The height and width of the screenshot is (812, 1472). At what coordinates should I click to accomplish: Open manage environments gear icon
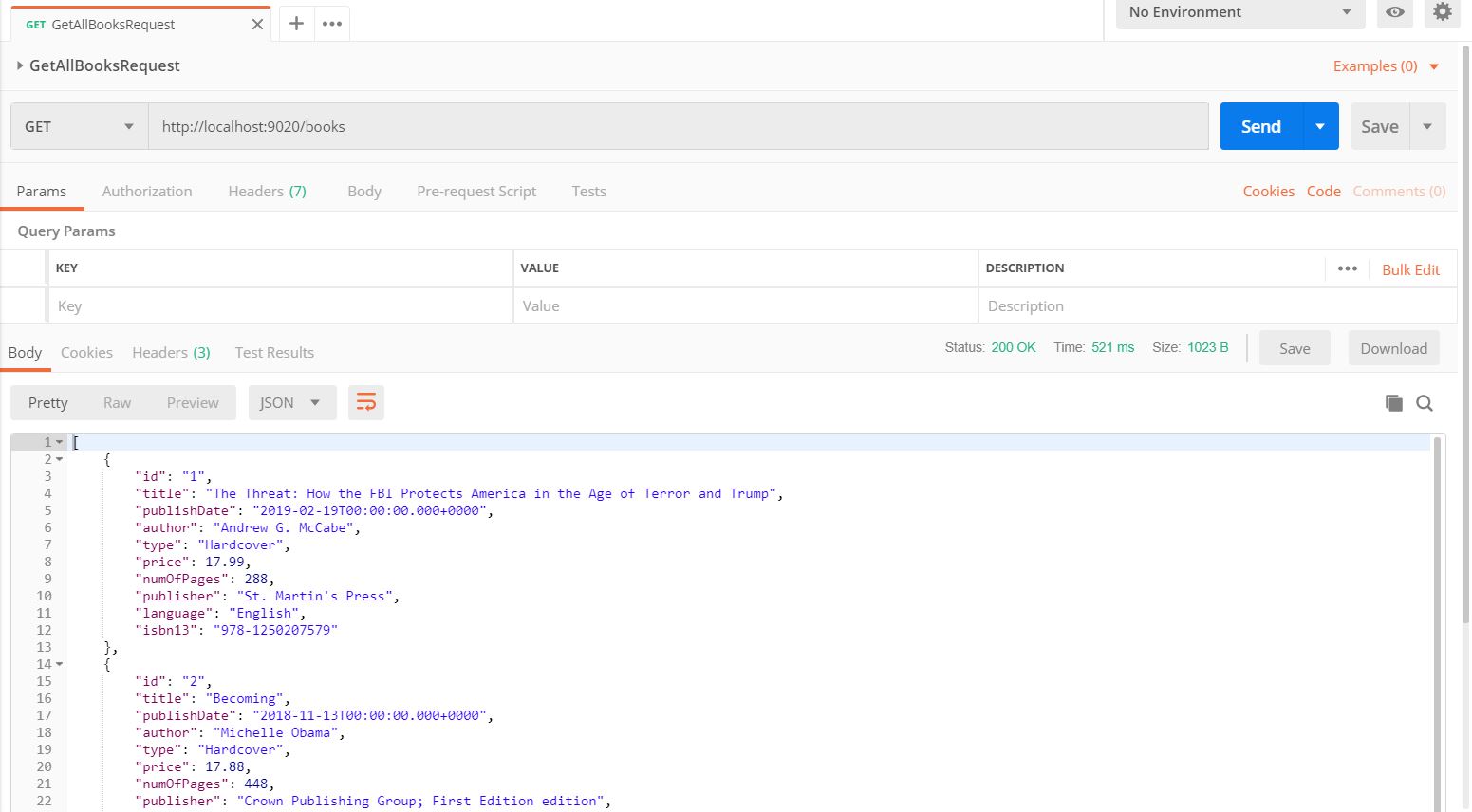coord(1442,12)
